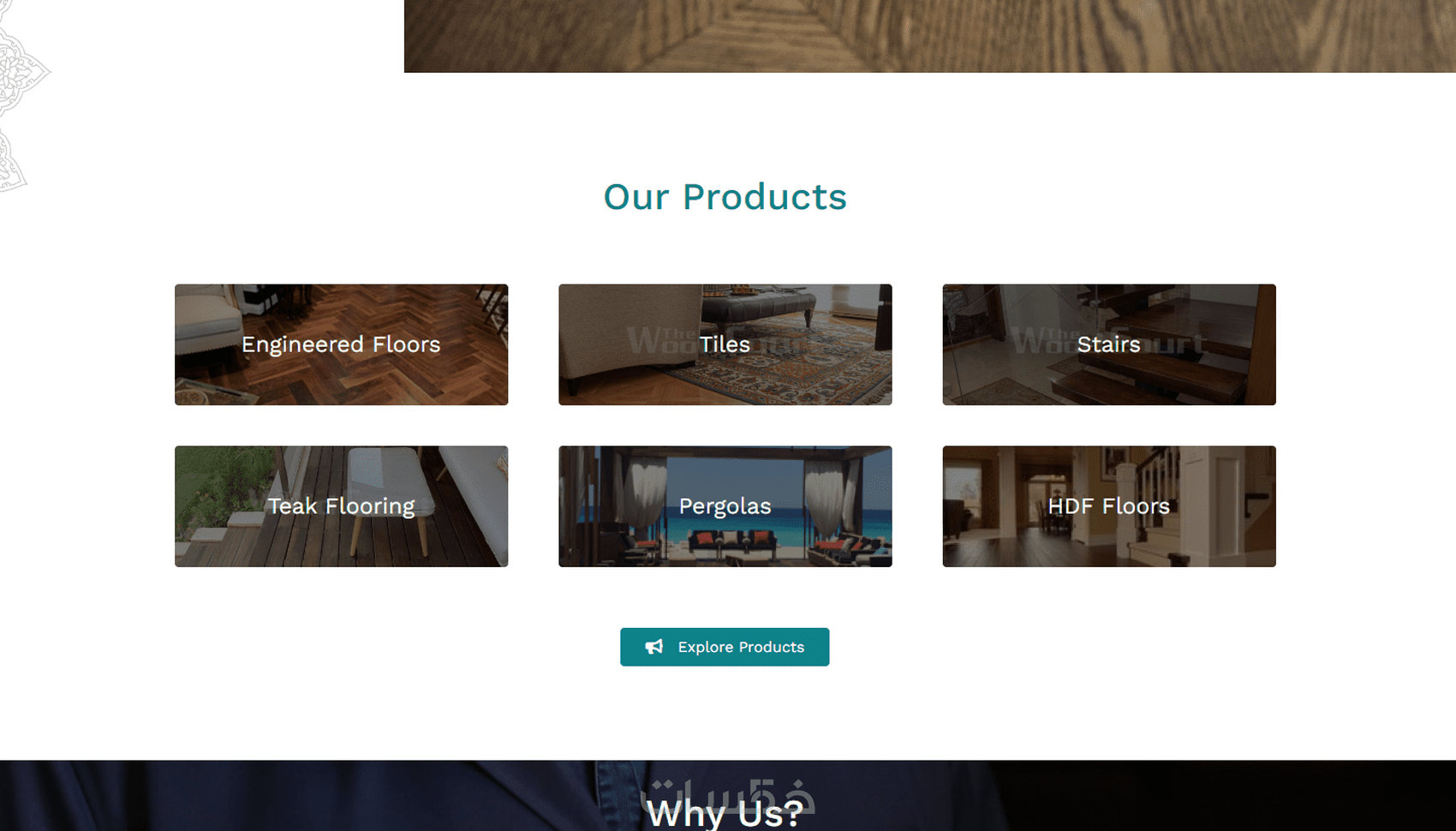Open the Teak Flooring product tile
The image size is (1456, 831).
point(341,506)
